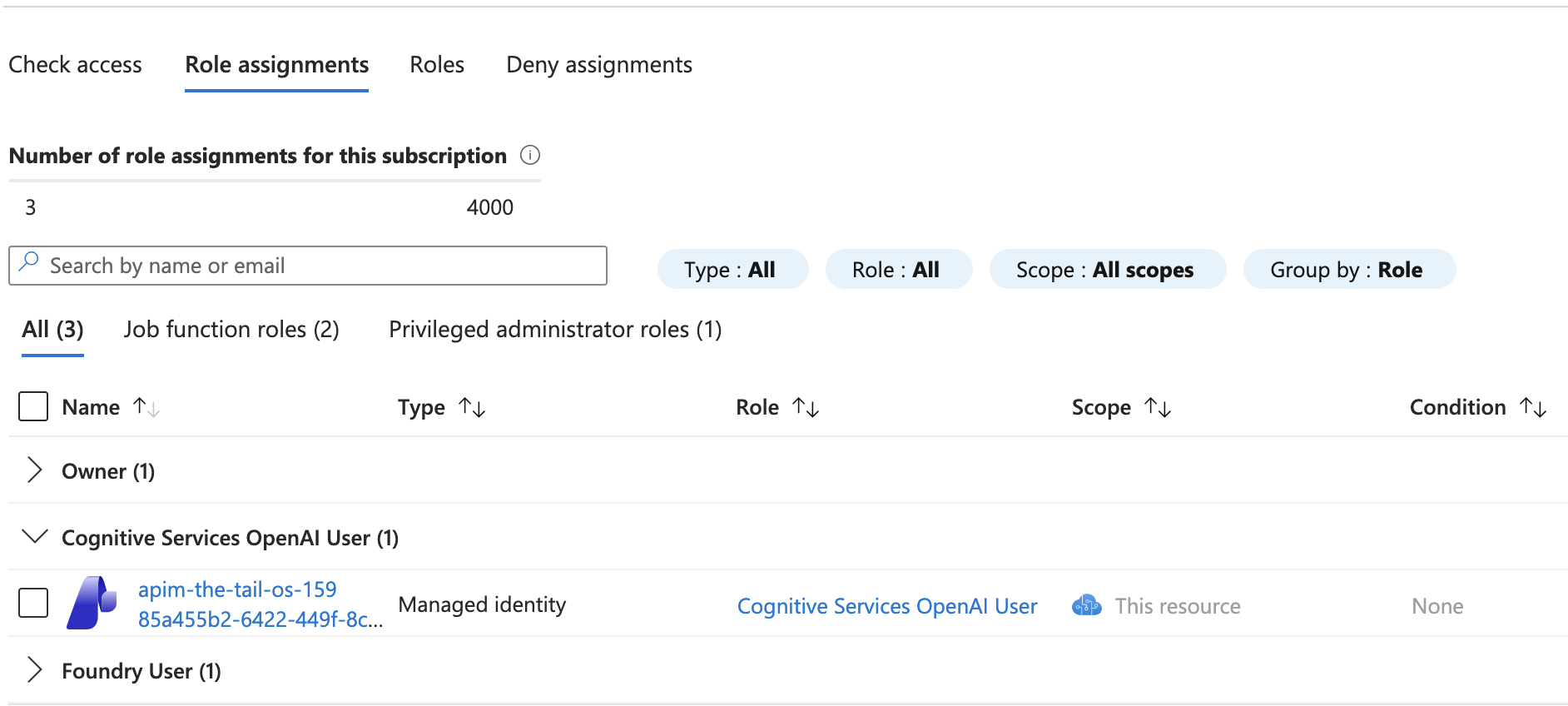This screenshot has height=706, width=1568.
Task: Expand the Foundry User (1) group
Action: pos(34,669)
